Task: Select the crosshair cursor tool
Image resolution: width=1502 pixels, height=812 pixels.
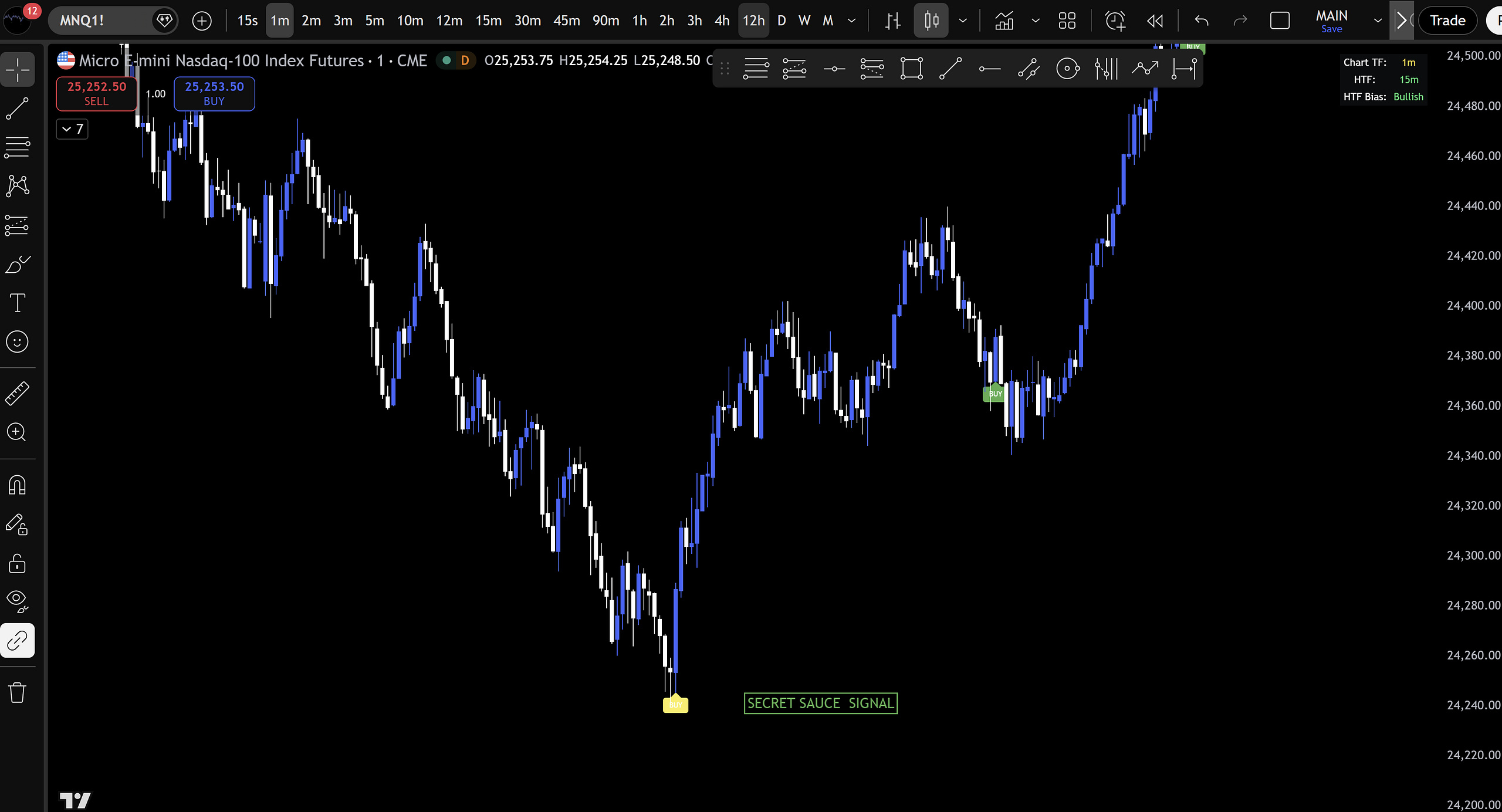Action: click(18, 70)
